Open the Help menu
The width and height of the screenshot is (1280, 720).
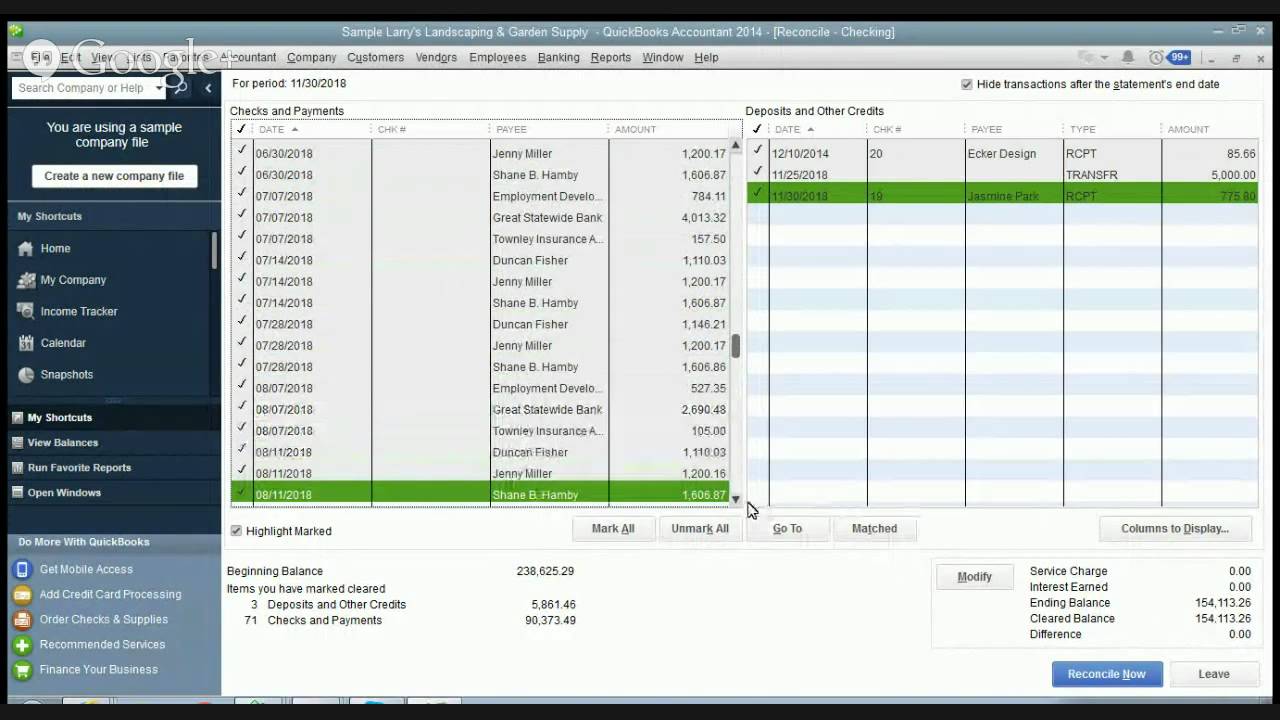(706, 58)
